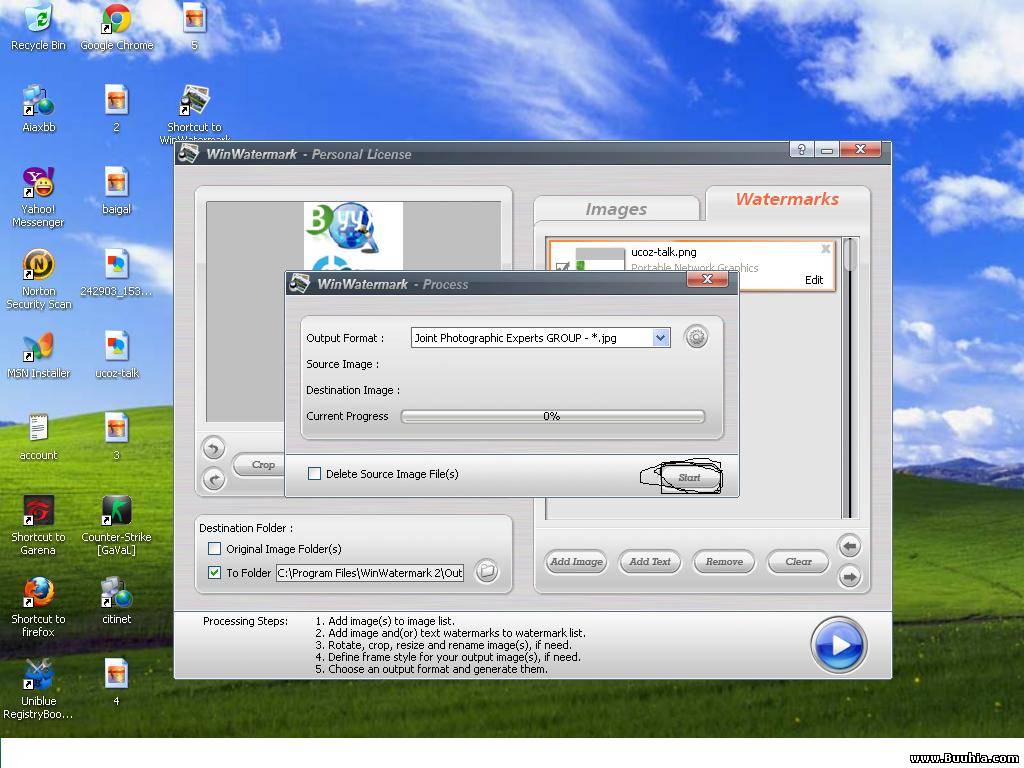
Task: Rotate image clockwise arrow button
Action: point(214,479)
